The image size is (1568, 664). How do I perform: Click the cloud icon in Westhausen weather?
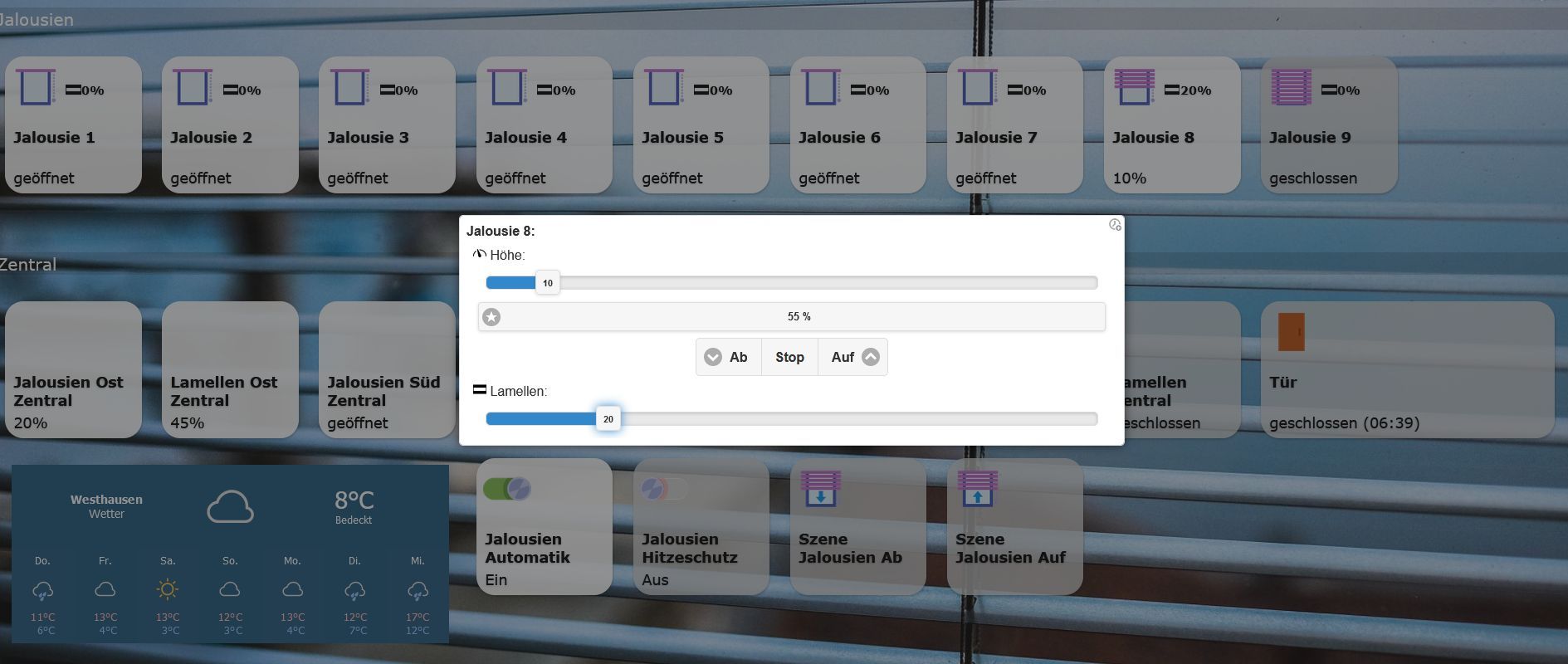click(x=230, y=506)
